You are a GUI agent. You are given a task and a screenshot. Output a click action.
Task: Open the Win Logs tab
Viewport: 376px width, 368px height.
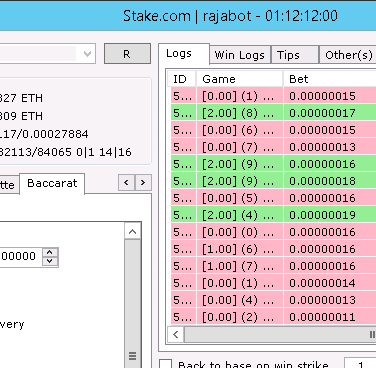point(240,55)
